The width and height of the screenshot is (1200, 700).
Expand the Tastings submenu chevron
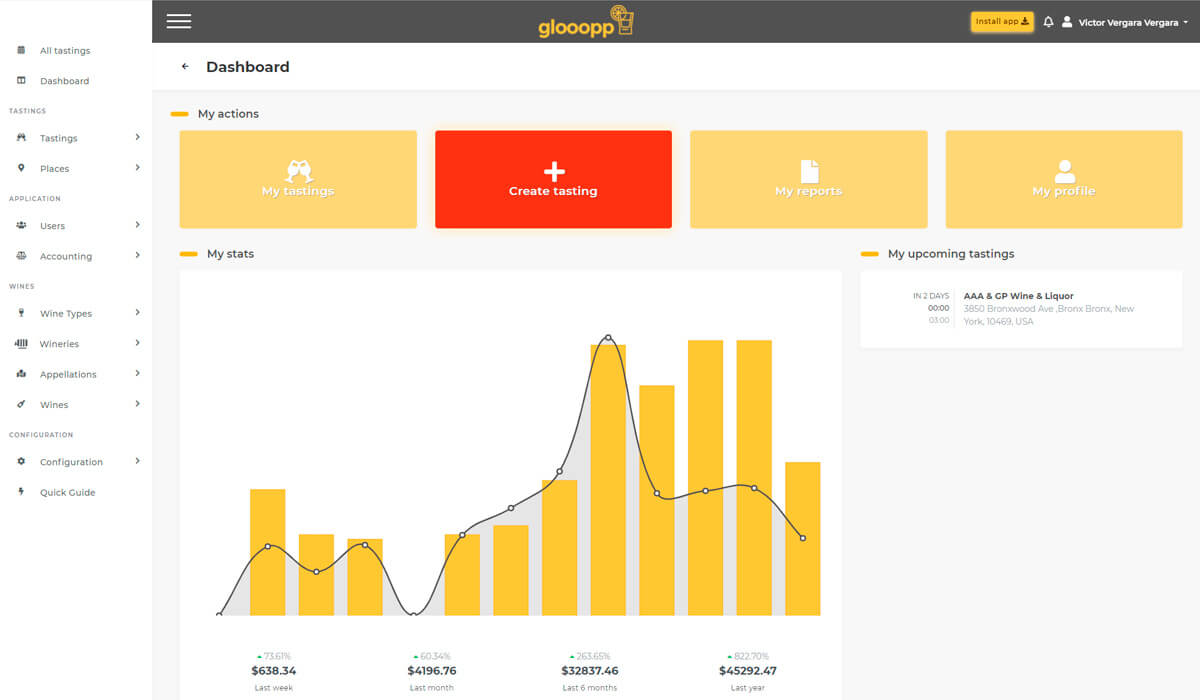[137, 138]
